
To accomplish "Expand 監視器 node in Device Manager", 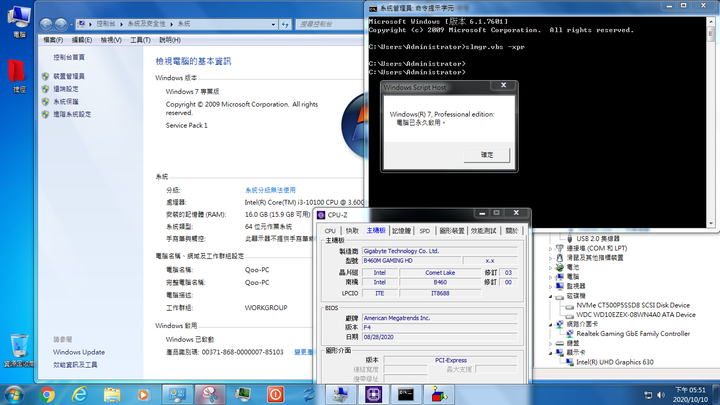I will (x=550, y=287).
